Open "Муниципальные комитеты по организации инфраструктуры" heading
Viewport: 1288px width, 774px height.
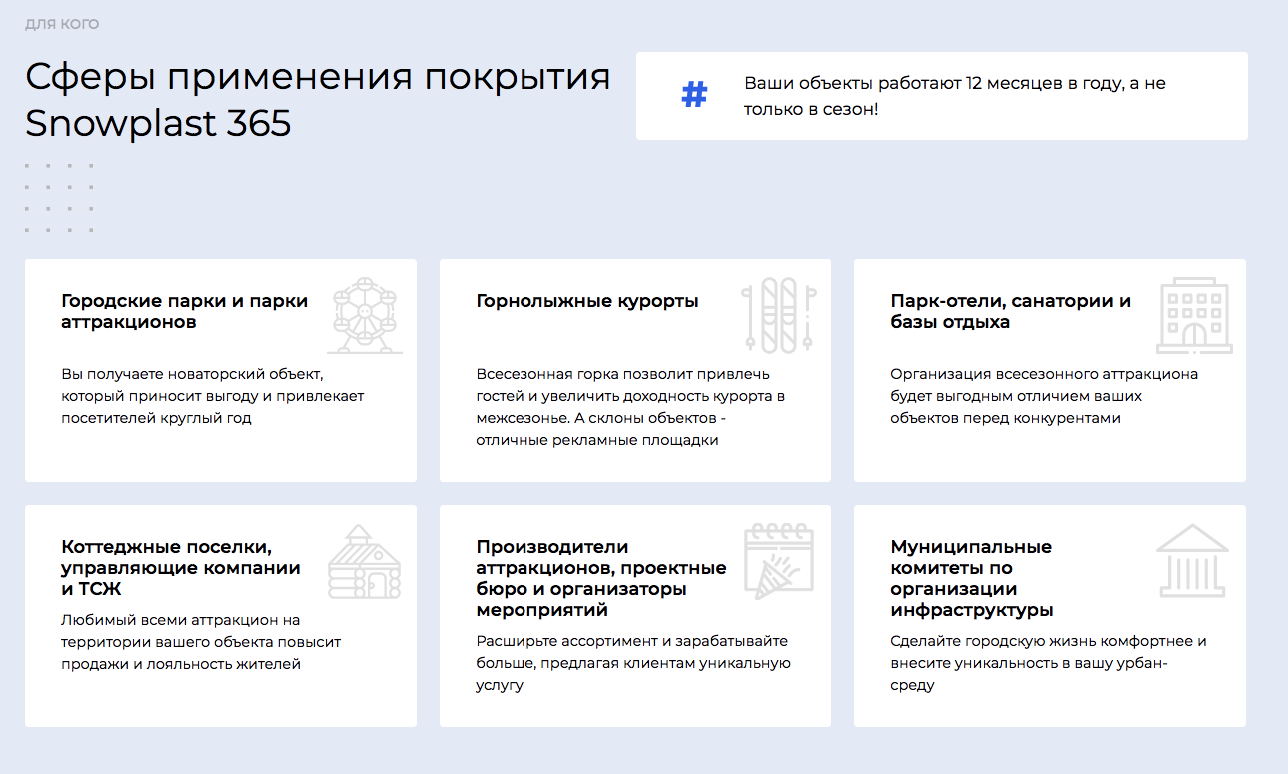tap(972, 578)
